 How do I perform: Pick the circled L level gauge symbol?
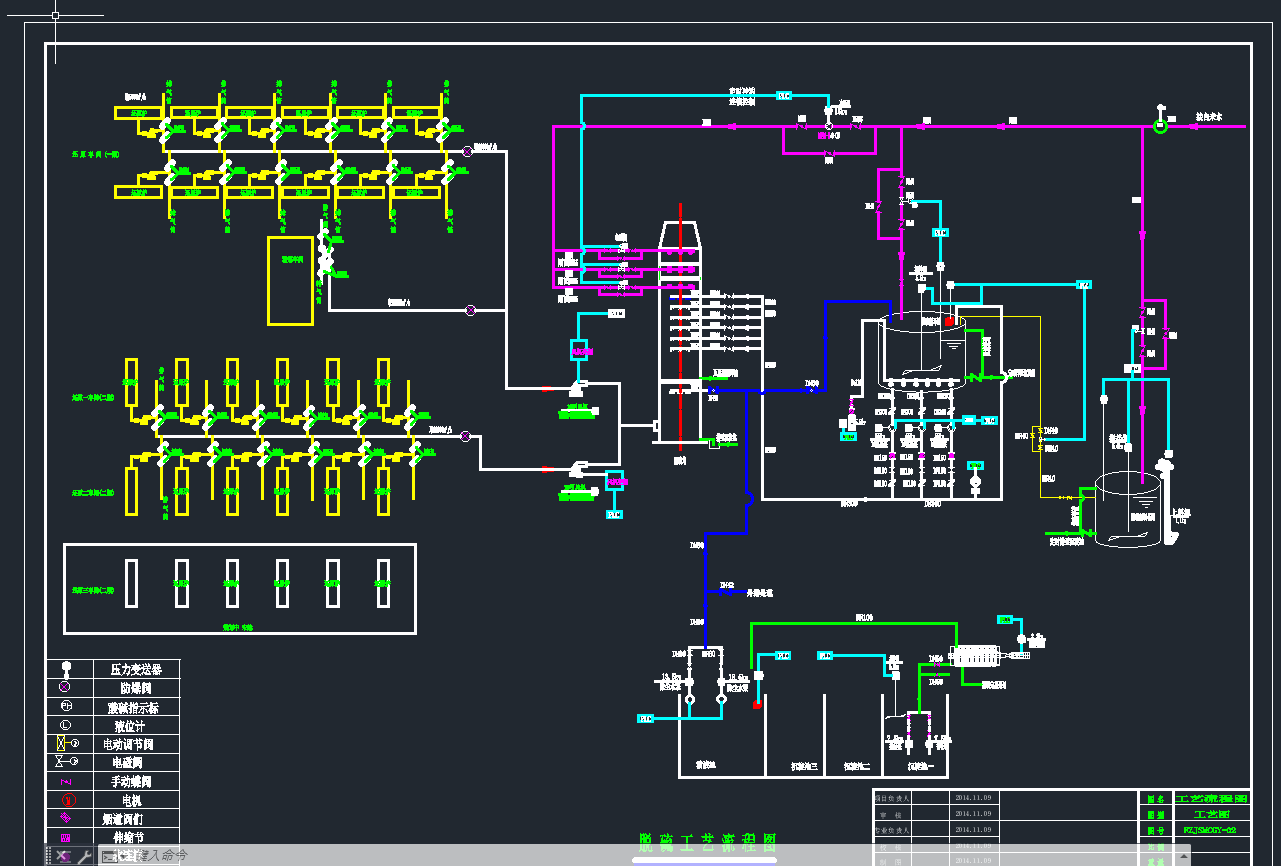point(66,725)
